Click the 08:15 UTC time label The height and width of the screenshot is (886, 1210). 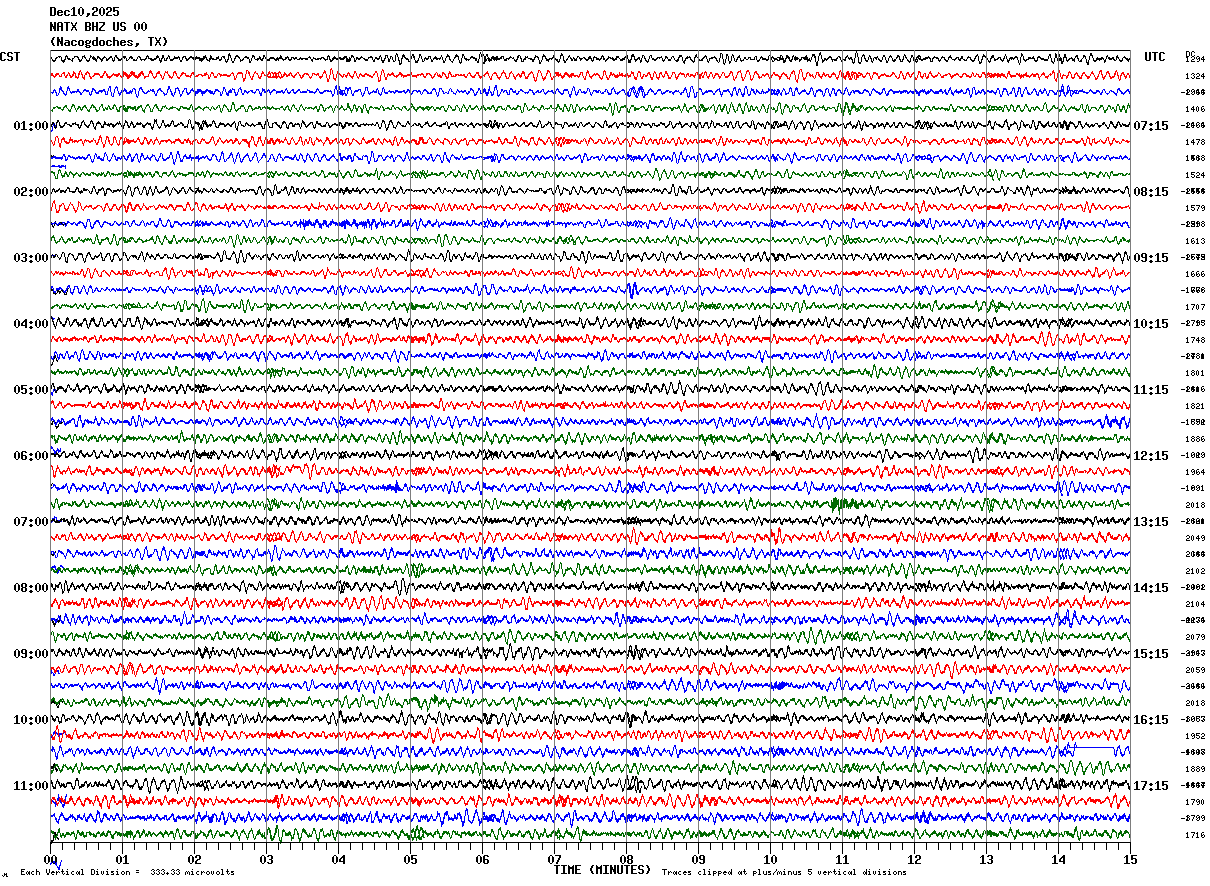tap(1151, 192)
